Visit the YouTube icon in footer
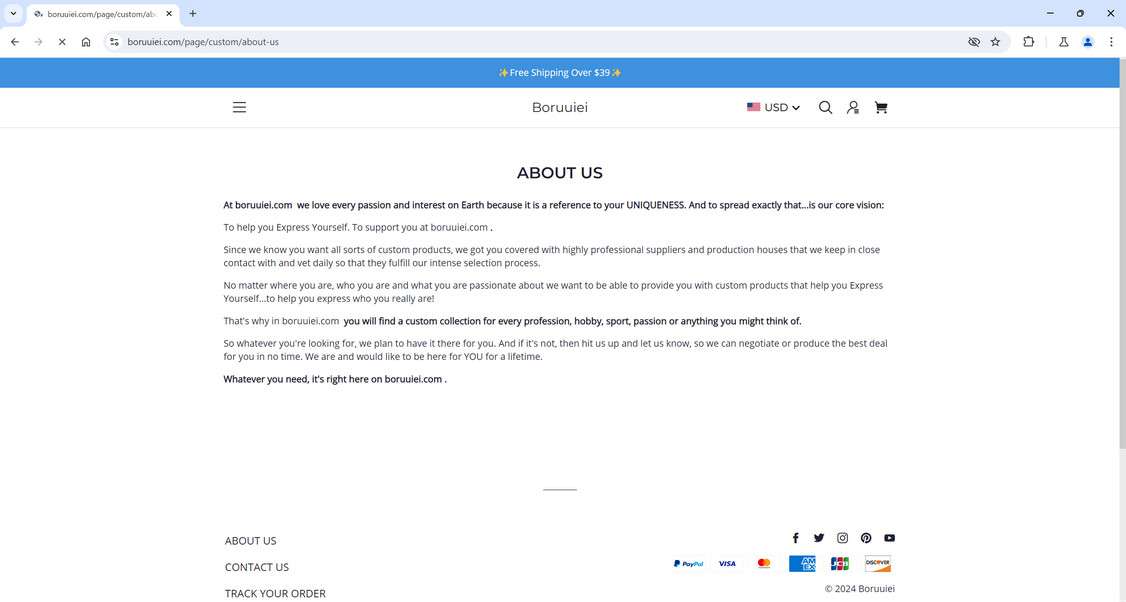The image size is (1126, 602). coord(889,537)
